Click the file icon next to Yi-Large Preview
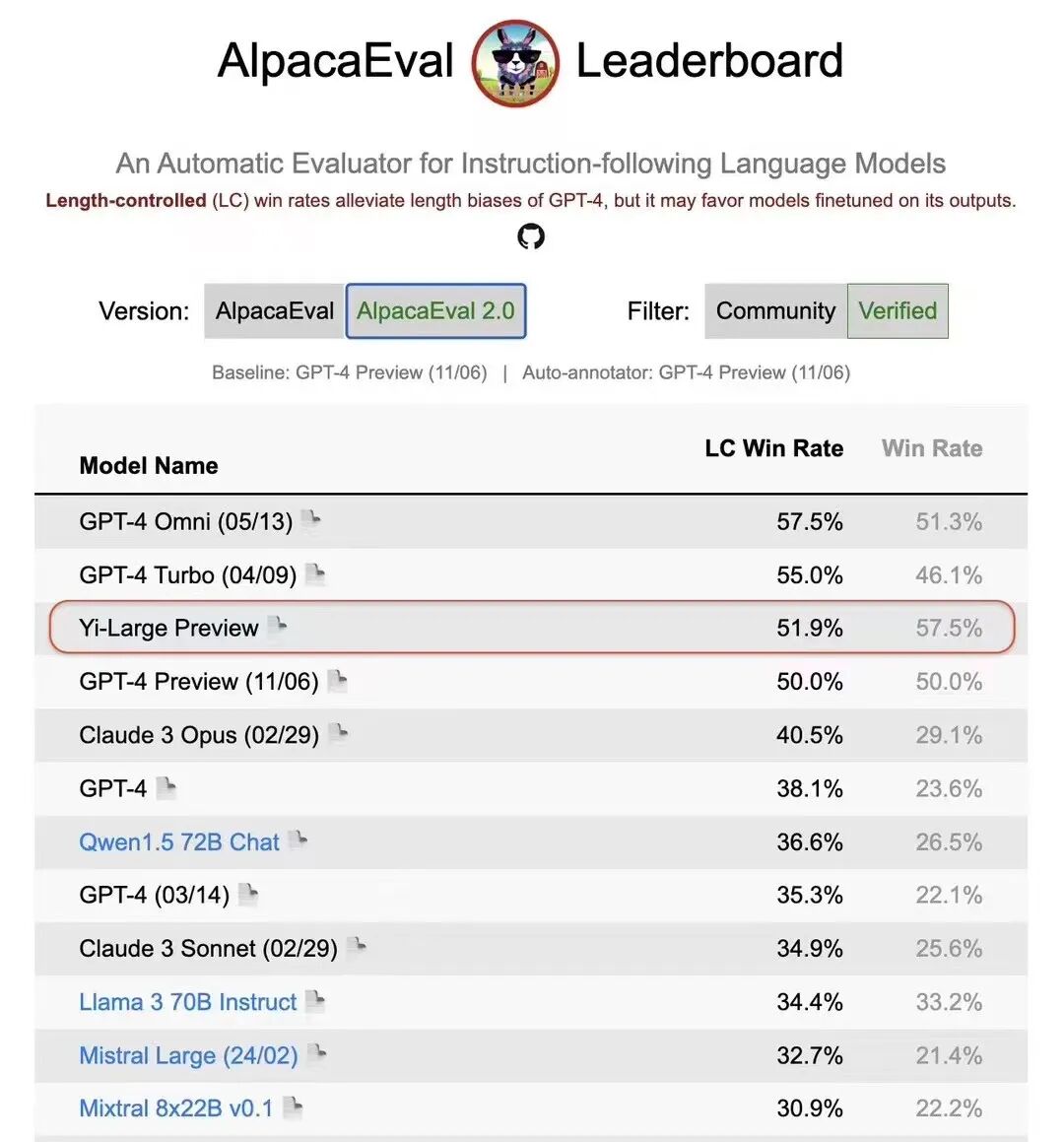1064x1142 pixels. (278, 627)
